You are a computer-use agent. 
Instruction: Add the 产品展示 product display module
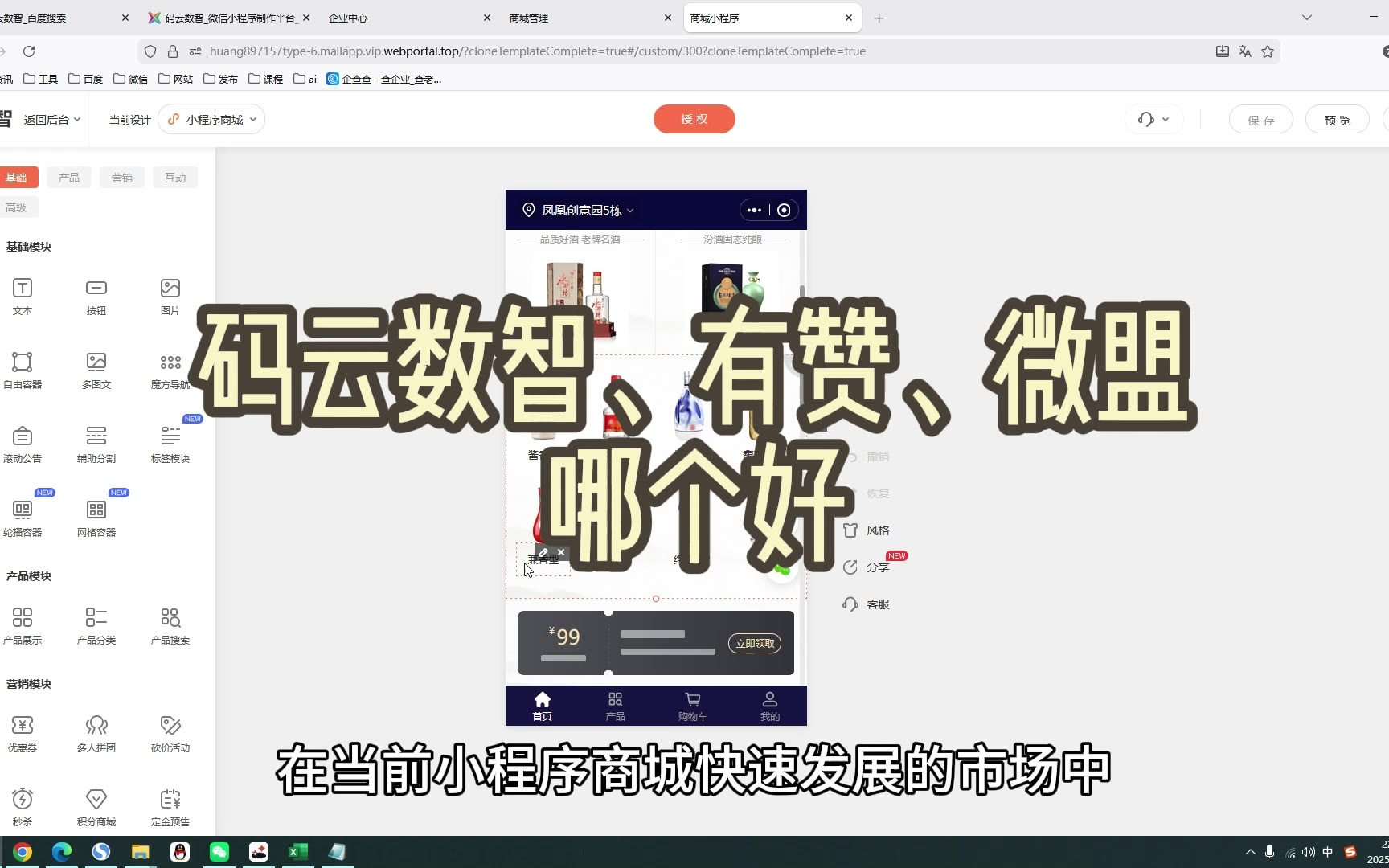(23, 626)
